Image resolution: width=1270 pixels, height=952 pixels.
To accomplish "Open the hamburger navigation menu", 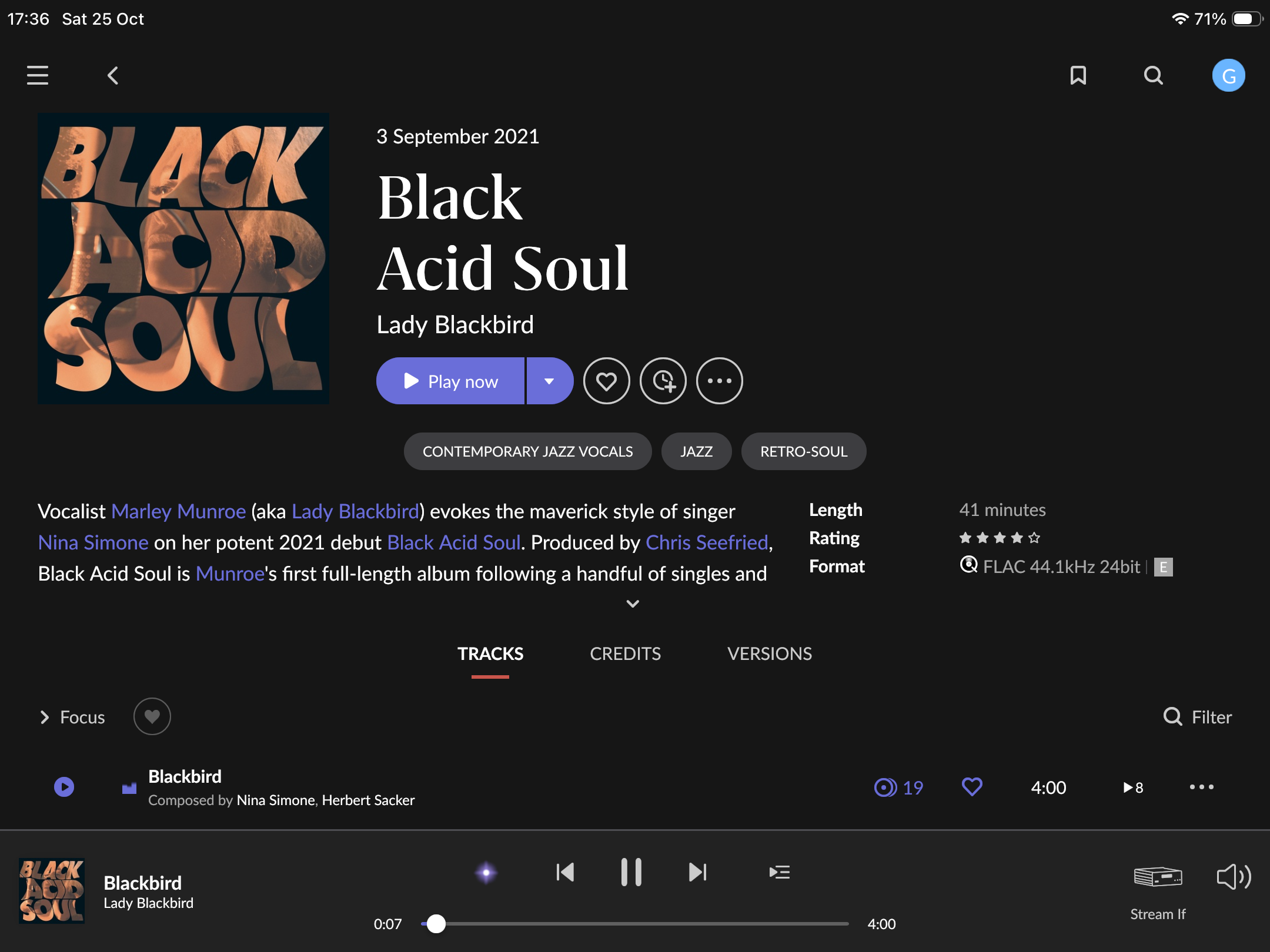I will (x=38, y=75).
